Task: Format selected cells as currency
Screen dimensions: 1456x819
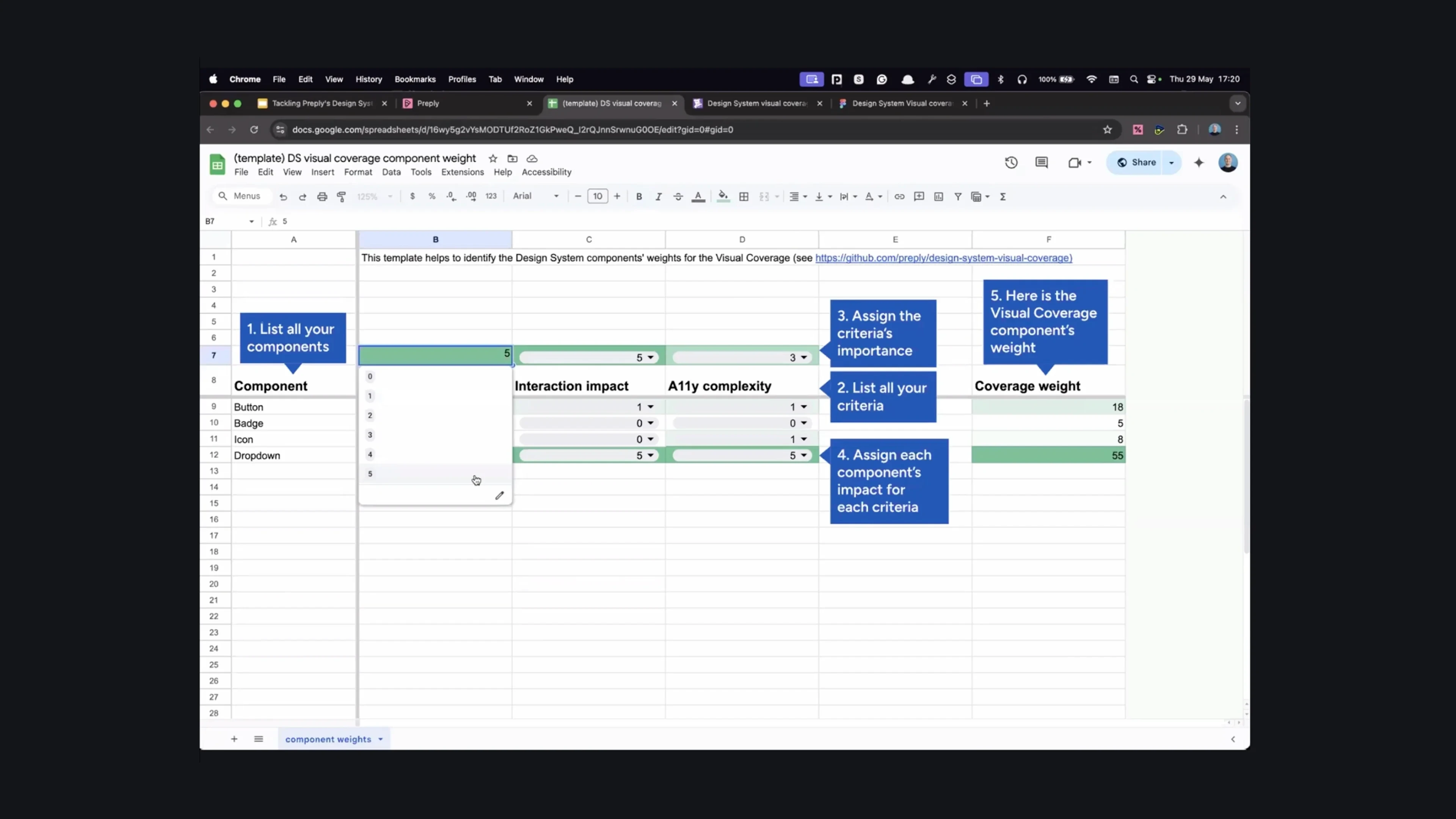Action: (x=413, y=196)
